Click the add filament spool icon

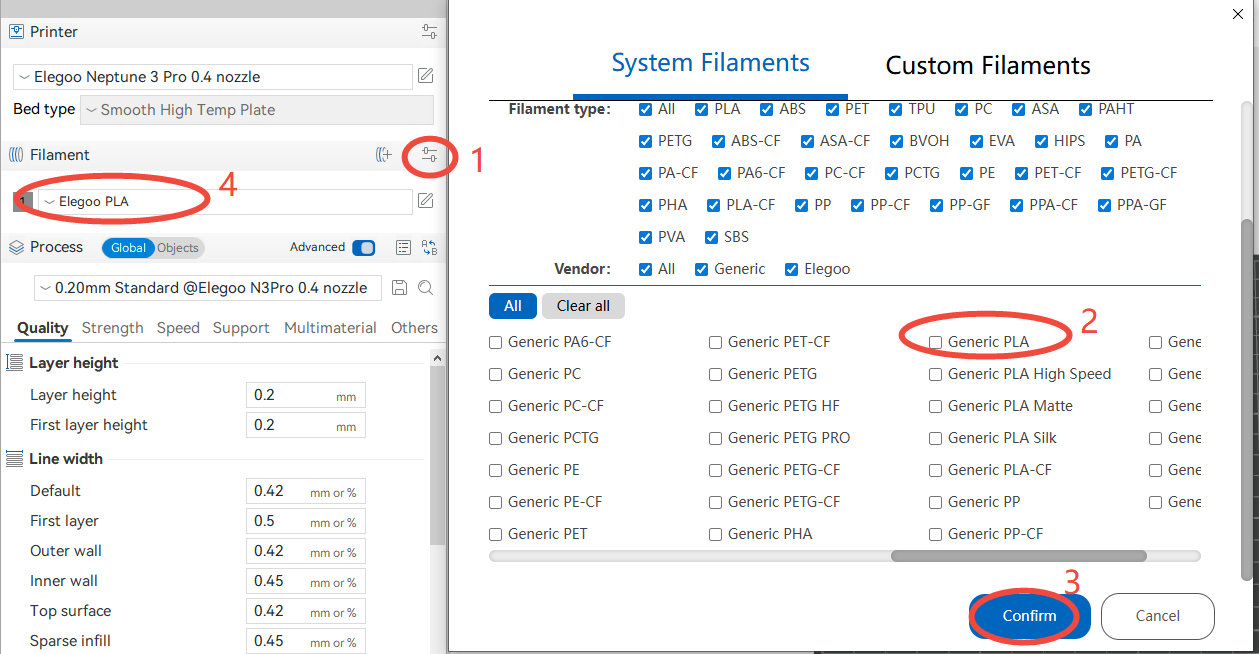click(x=383, y=155)
